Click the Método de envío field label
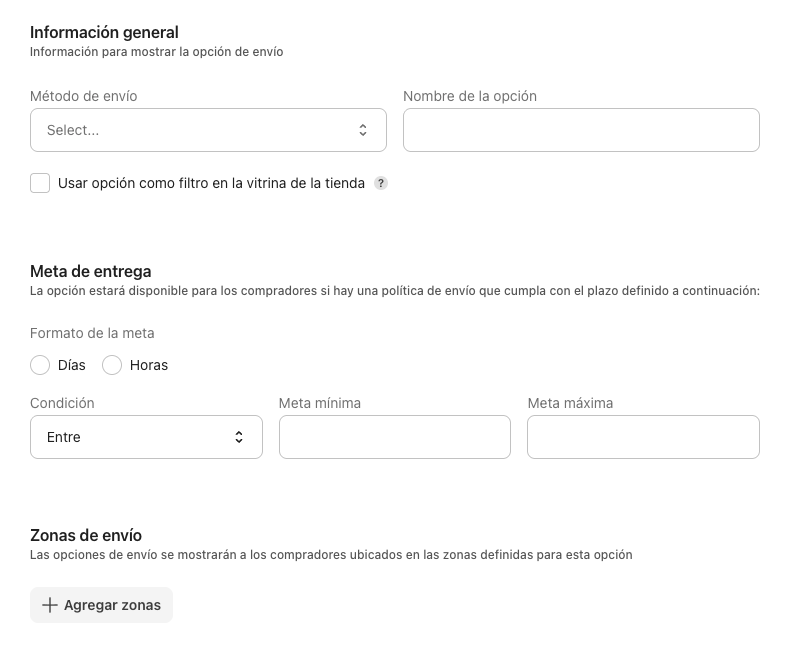The height and width of the screenshot is (672, 787). (84, 96)
